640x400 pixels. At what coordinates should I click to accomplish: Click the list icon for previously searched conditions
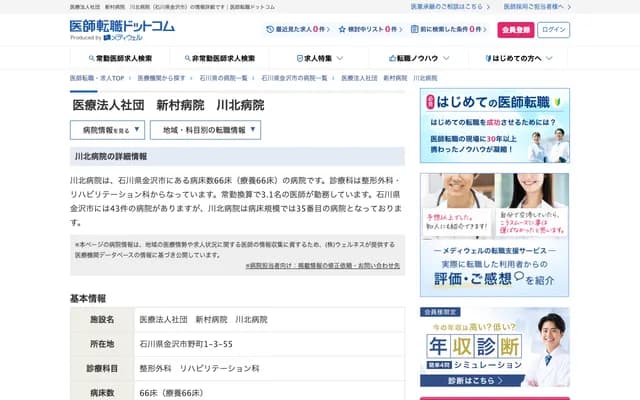coord(414,29)
